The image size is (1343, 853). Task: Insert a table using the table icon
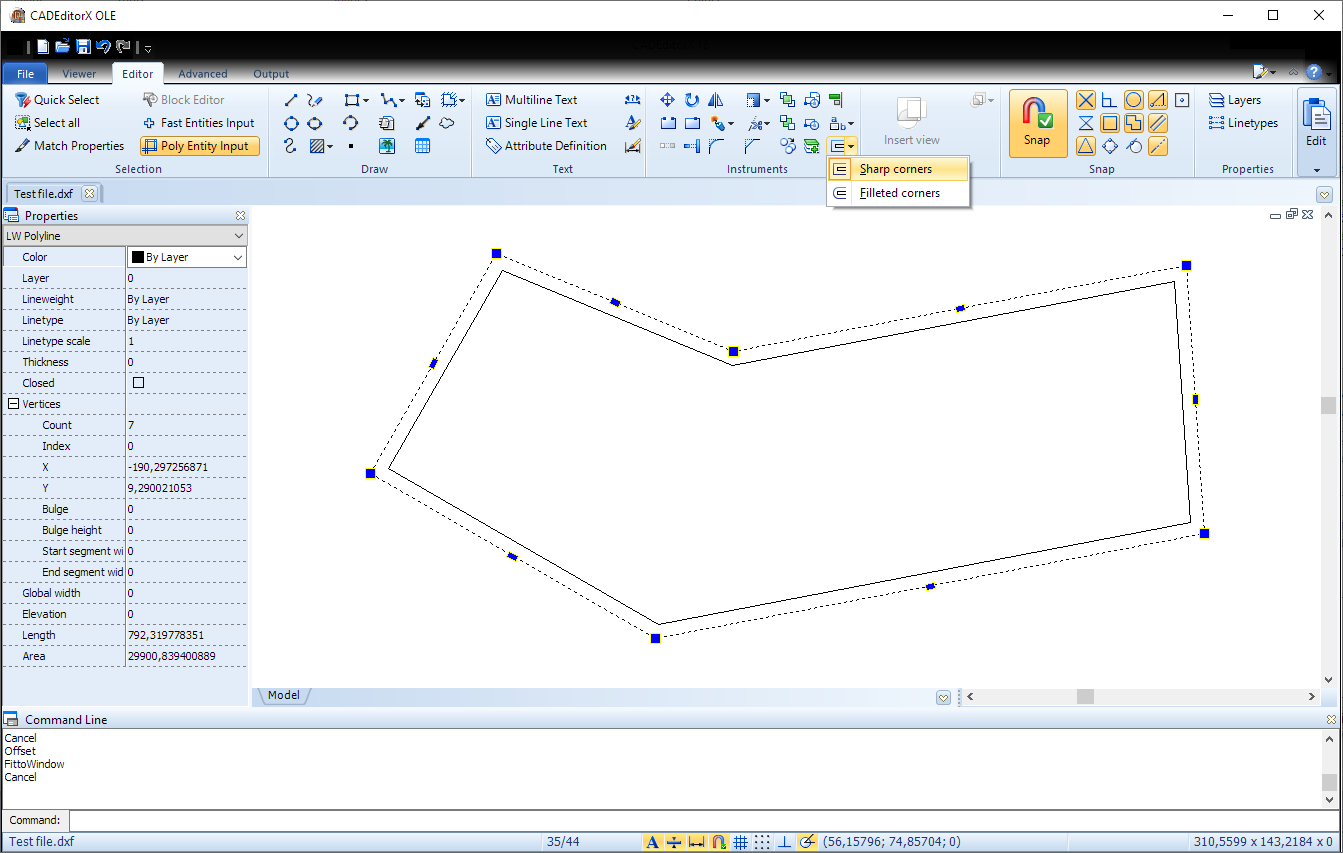(x=422, y=145)
